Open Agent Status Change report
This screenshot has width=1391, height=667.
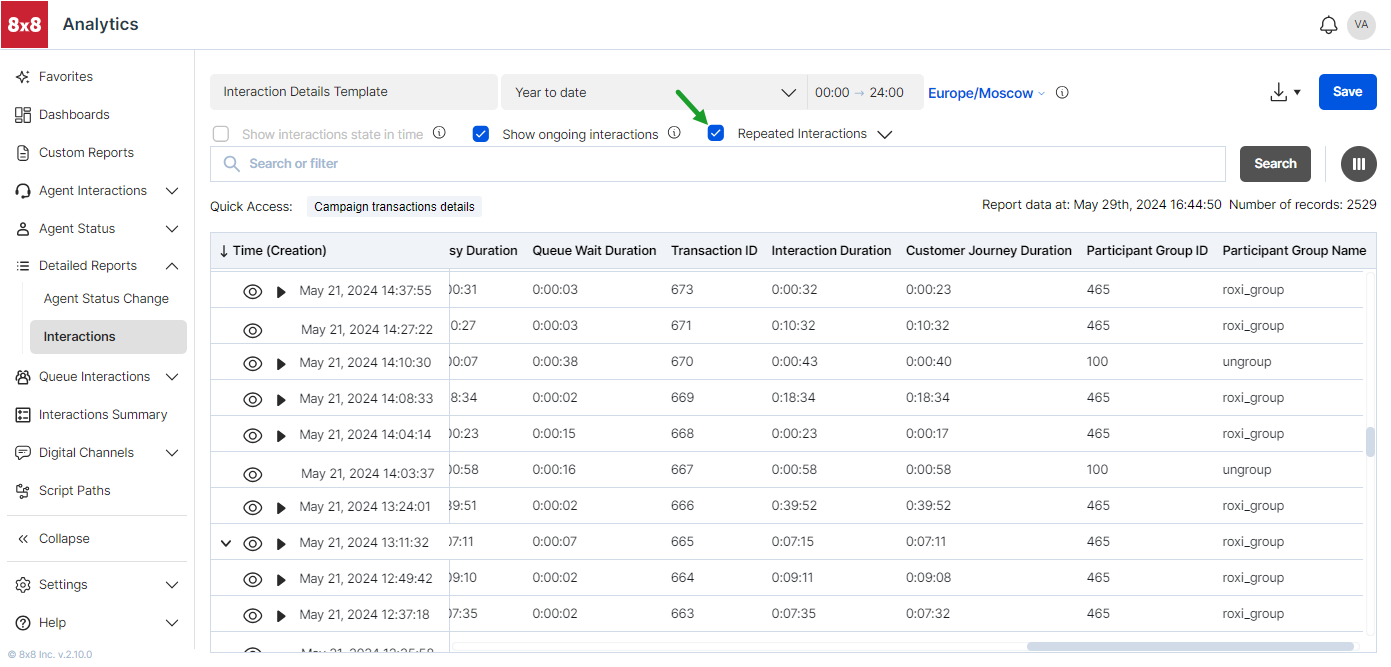(x=106, y=299)
